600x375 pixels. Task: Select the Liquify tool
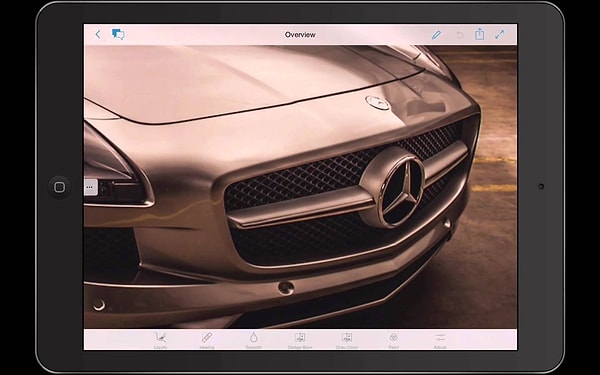(161, 340)
